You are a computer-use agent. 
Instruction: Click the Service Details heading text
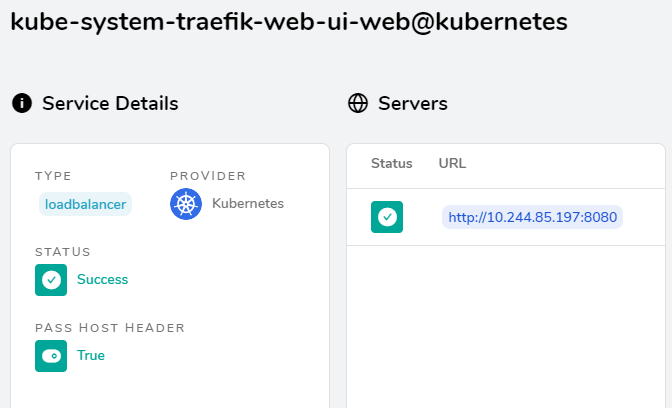click(x=110, y=103)
